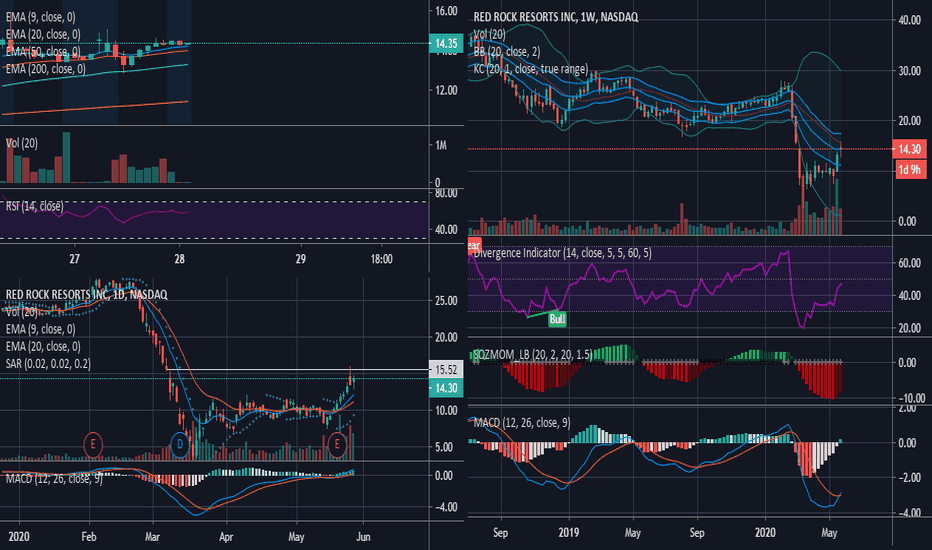Click the green 14.35 price tag
932x550 pixels.
coord(446,43)
